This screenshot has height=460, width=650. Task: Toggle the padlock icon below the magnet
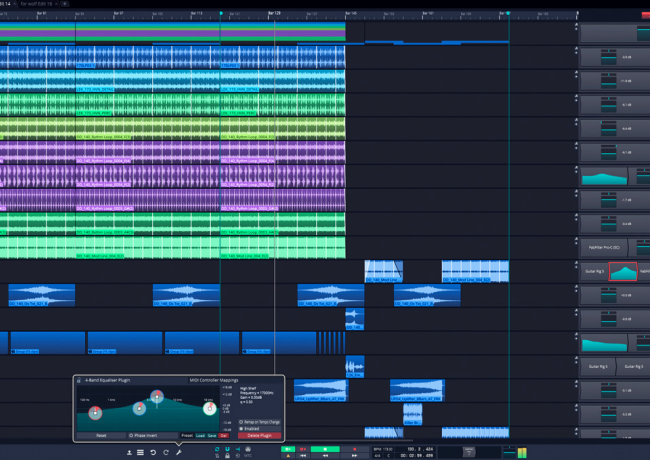[x=227, y=455]
